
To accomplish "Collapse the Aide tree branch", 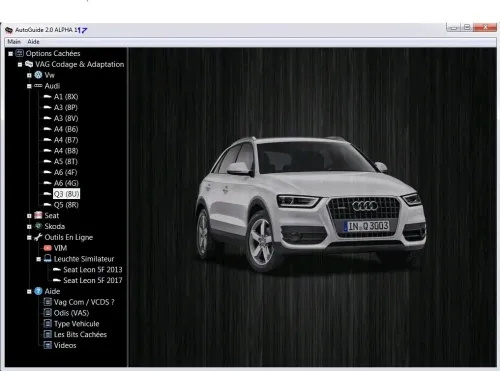I will click(29, 292).
